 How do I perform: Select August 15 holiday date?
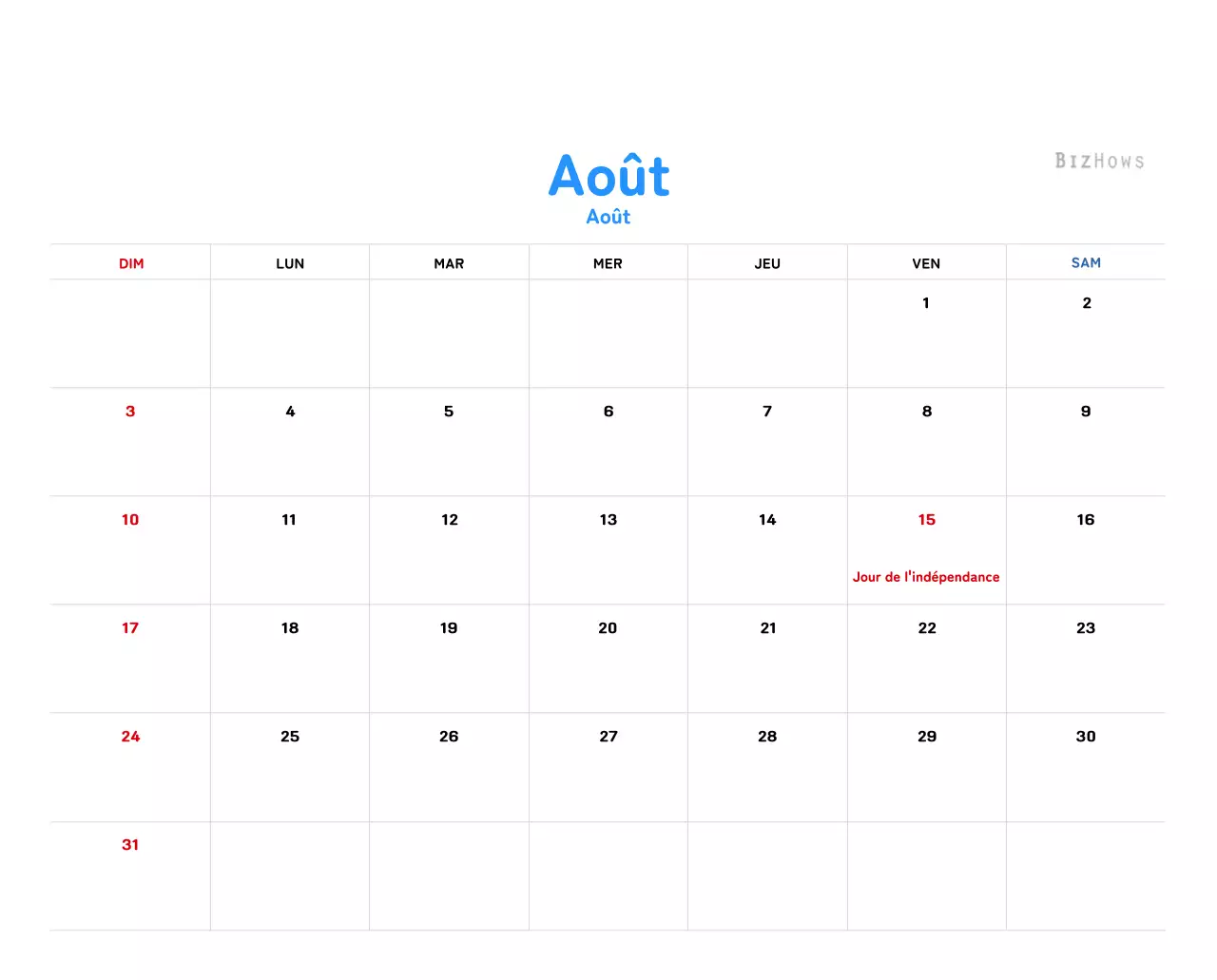(926, 520)
